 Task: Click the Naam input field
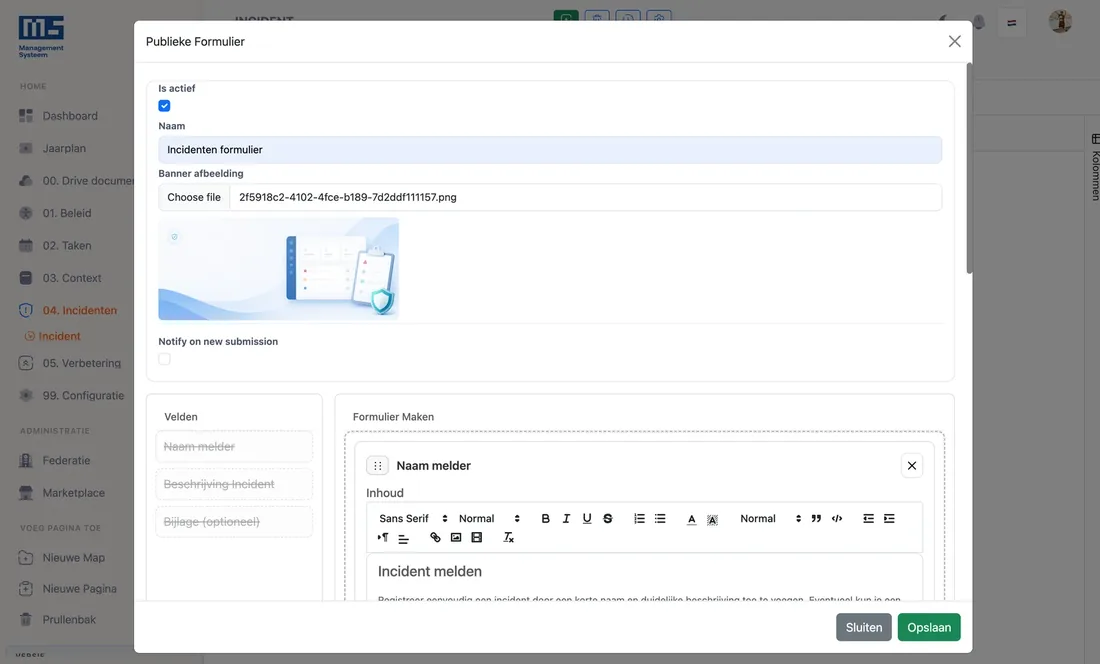[x=550, y=150]
